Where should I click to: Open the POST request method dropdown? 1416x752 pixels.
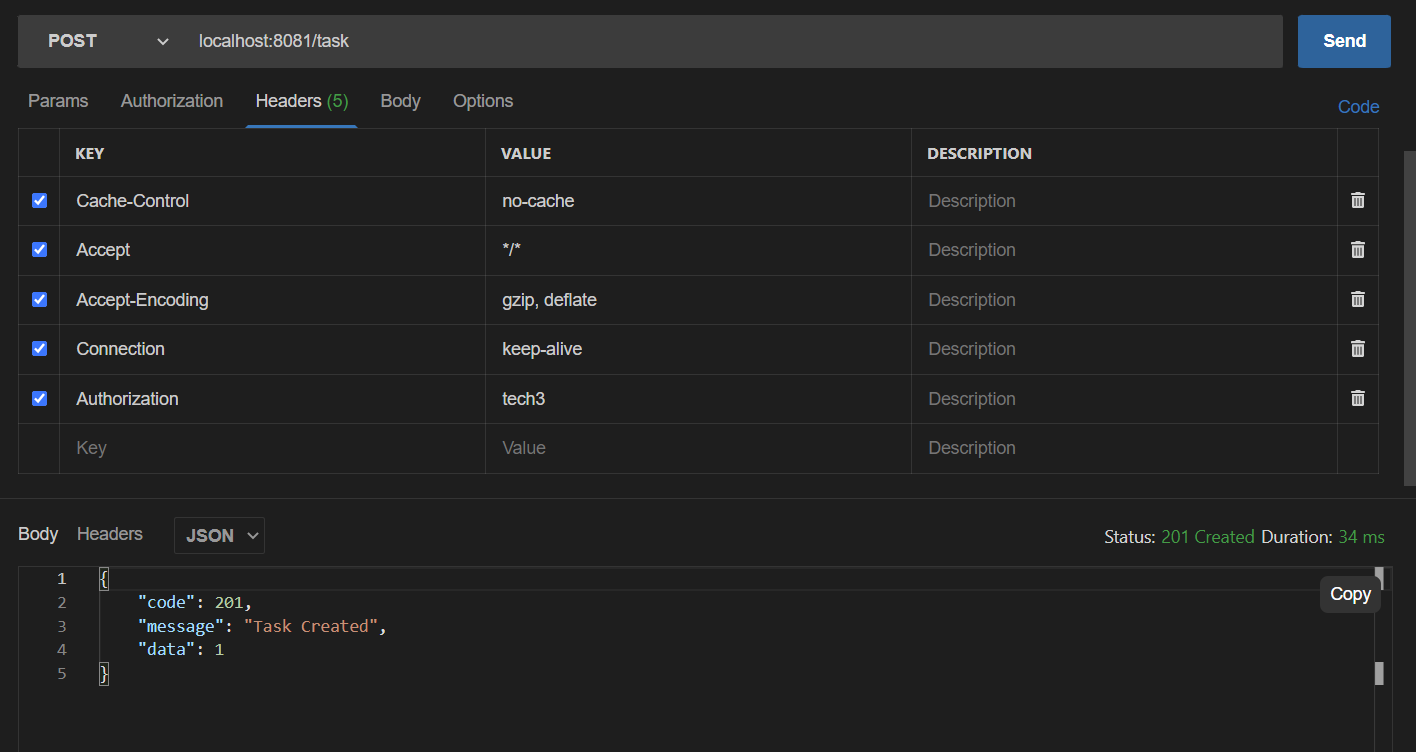point(100,41)
